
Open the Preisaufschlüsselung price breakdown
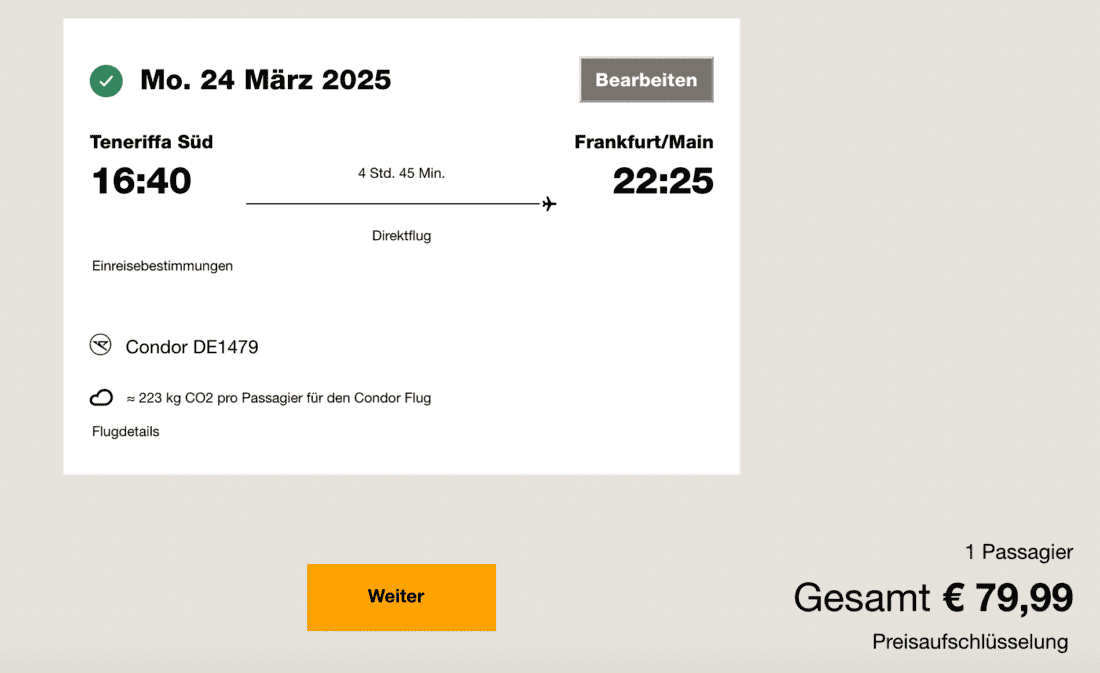[x=969, y=642]
